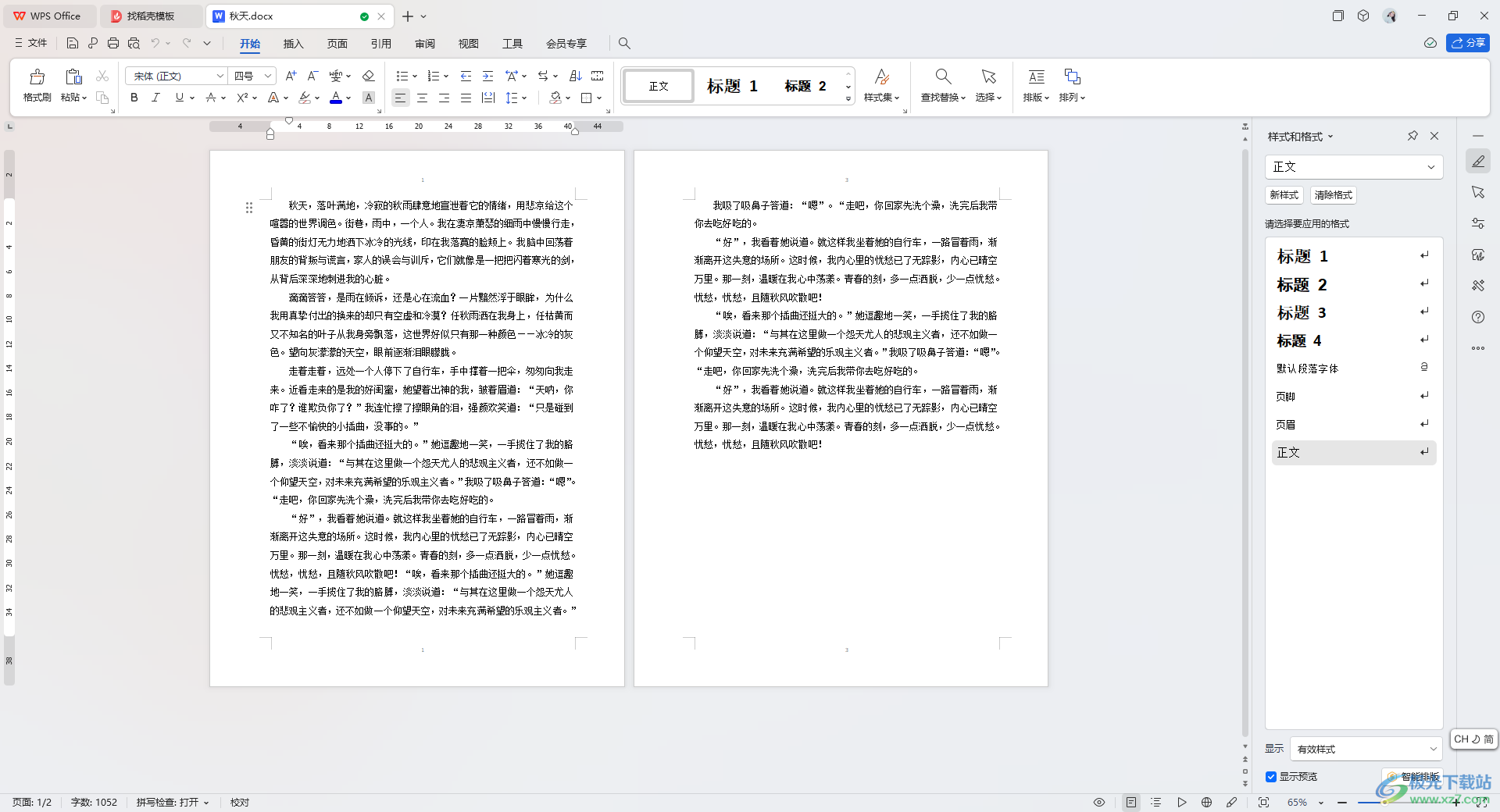The width and height of the screenshot is (1500, 812).
Task: Clear formatting with eraser icon
Action: 369,76
